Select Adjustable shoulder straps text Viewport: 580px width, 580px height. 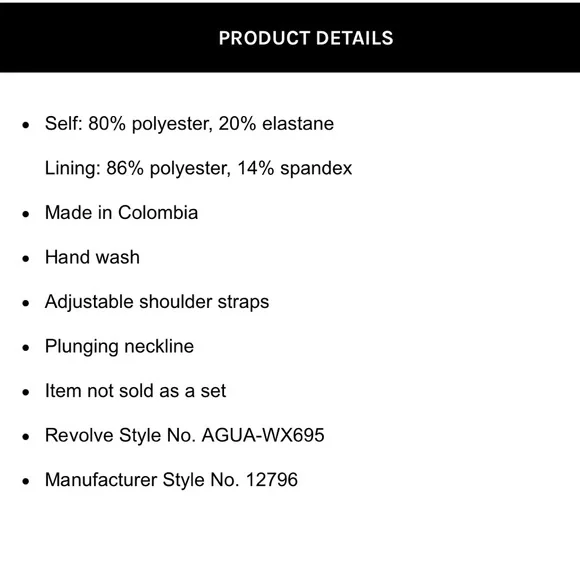[157, 302]
